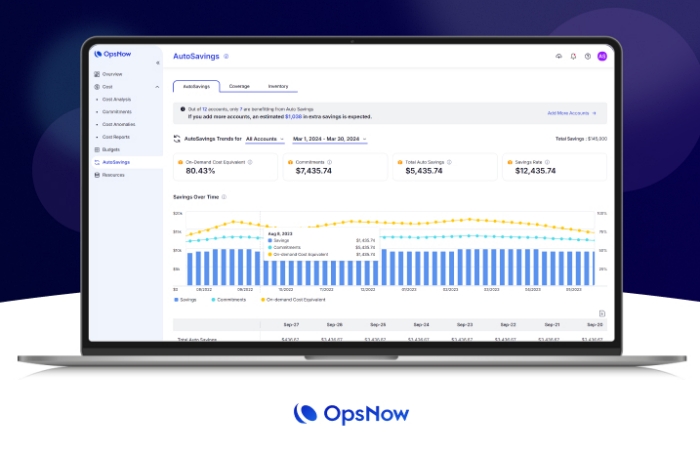Collapse the sidebar with the double-chevron icon
This screenshot has width=700, height=455.
158,63
